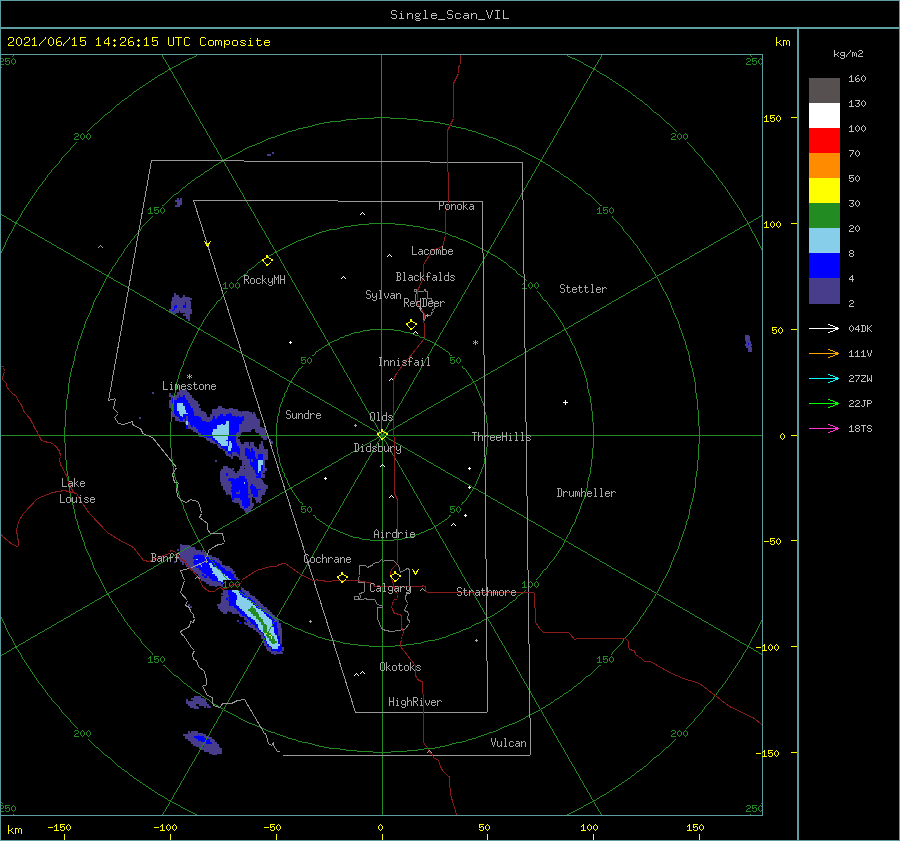Click the ThreeHills map label
This screenshot has width=900, height=841.
tap(502, 437)
